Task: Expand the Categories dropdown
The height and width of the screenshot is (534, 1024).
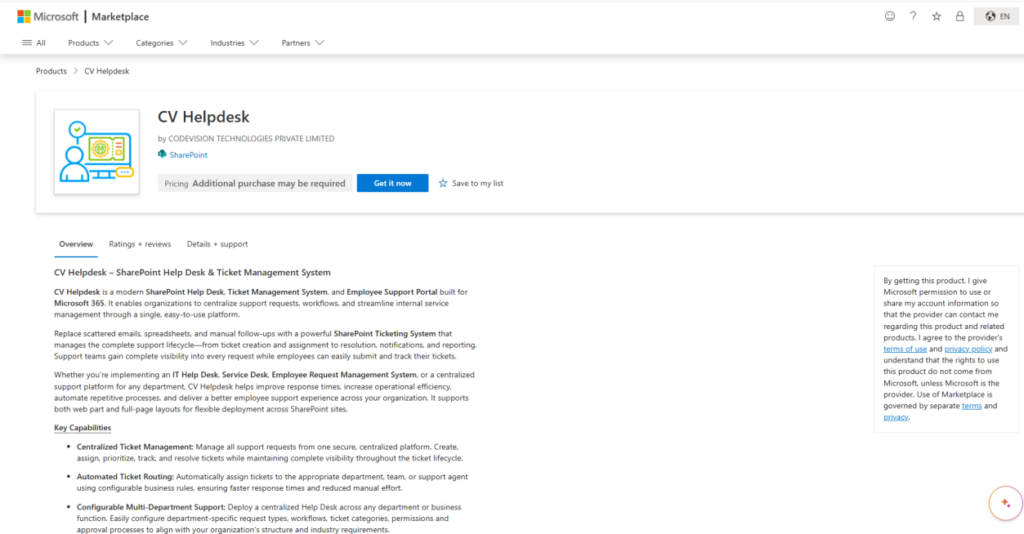Action: click(x=161, y=42)
